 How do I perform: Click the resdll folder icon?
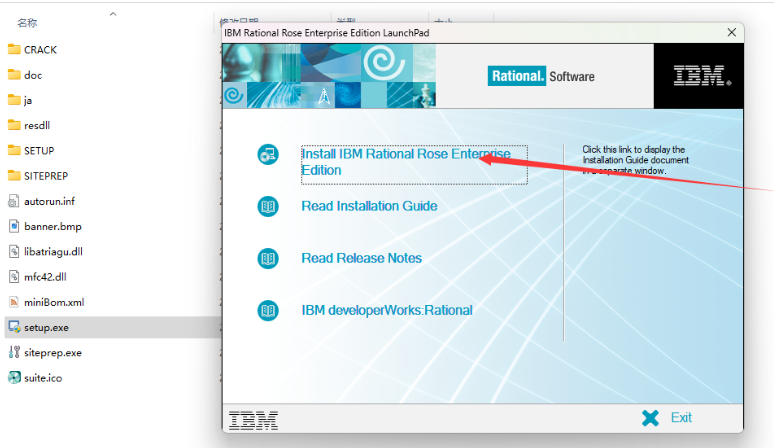[14, 125]
